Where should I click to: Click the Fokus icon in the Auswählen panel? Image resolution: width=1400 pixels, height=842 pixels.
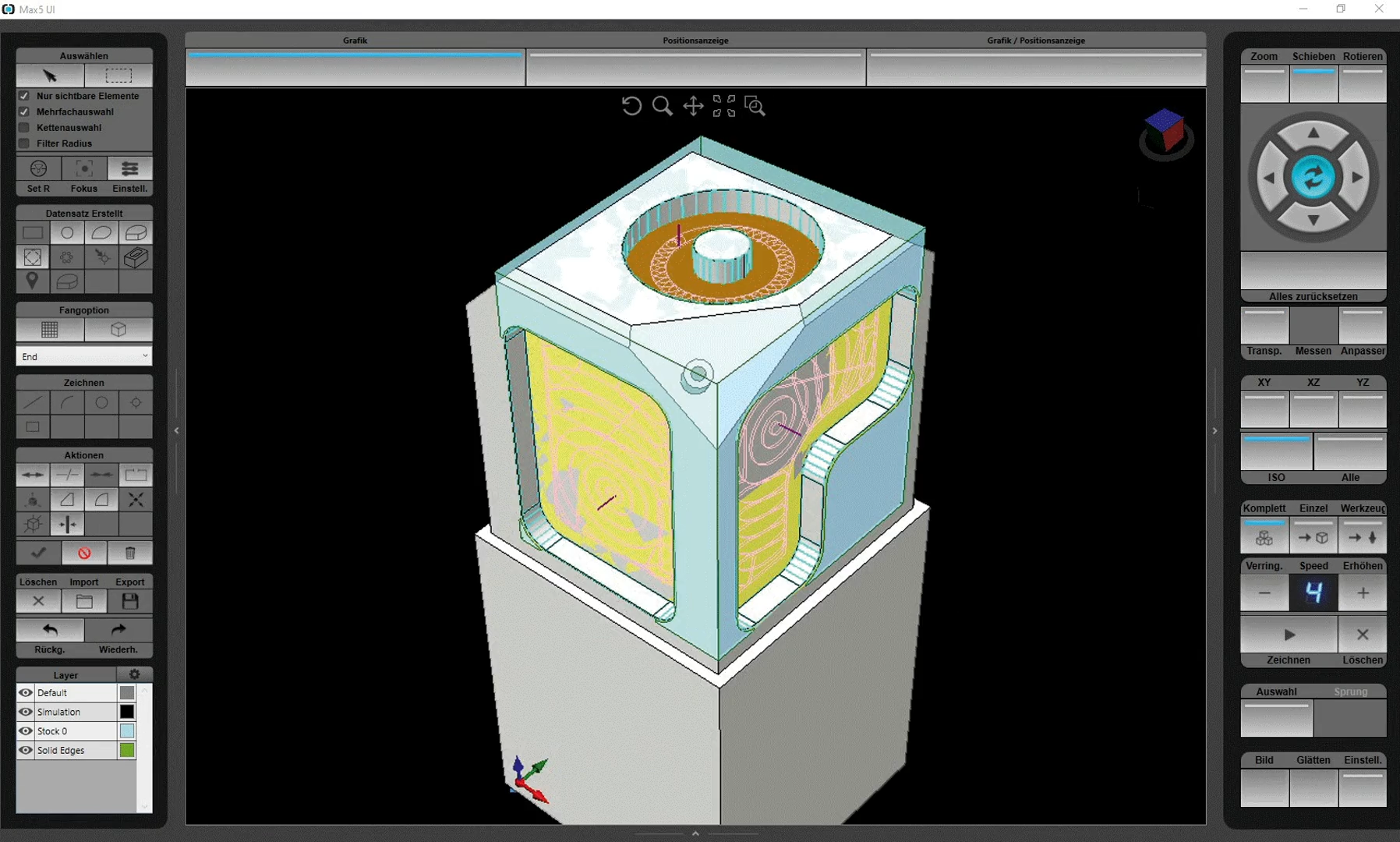83,168
